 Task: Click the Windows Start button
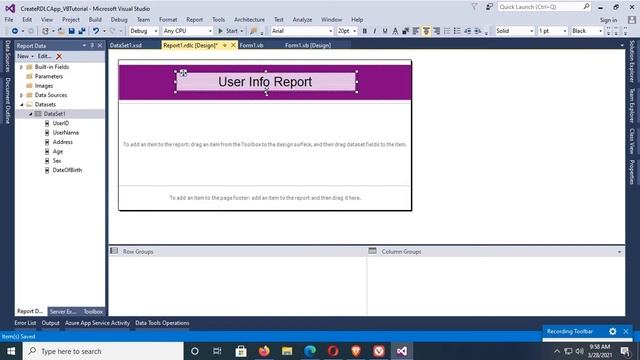pos(11,351)
